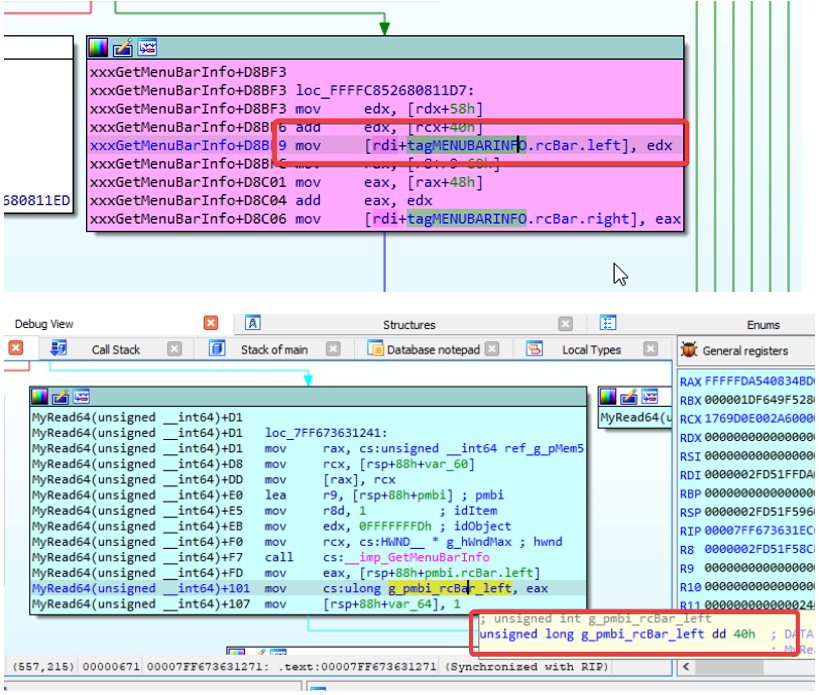Select the R9 register value
Screen dimensions: 819x695
(x=759, y=568)
